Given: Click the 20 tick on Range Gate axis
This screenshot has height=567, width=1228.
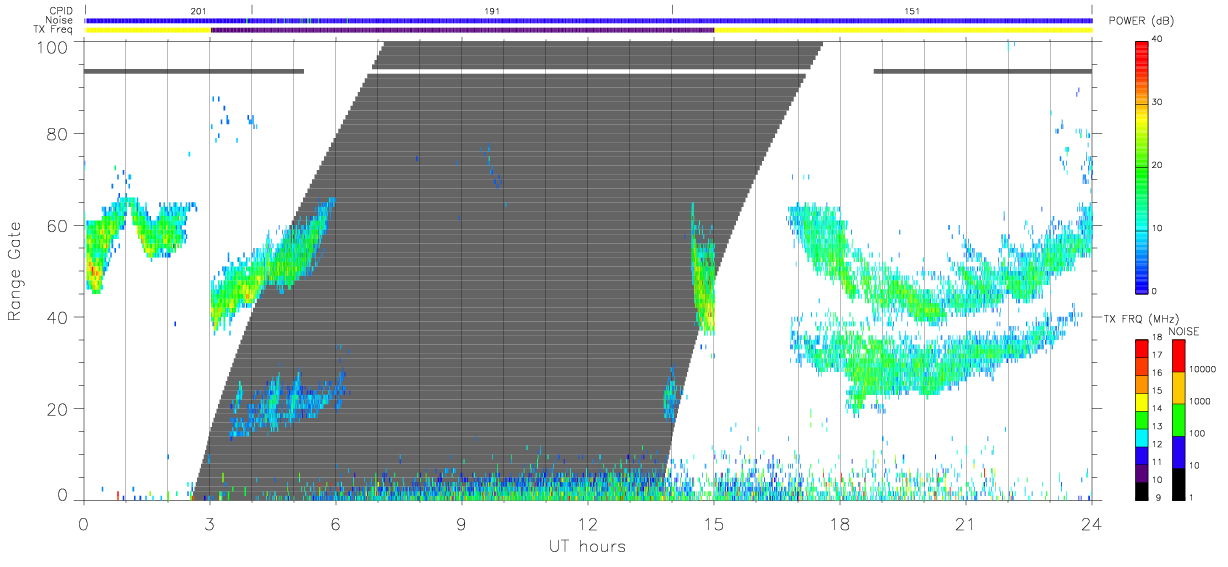Looking at the screenshot, I should point(57,408).
